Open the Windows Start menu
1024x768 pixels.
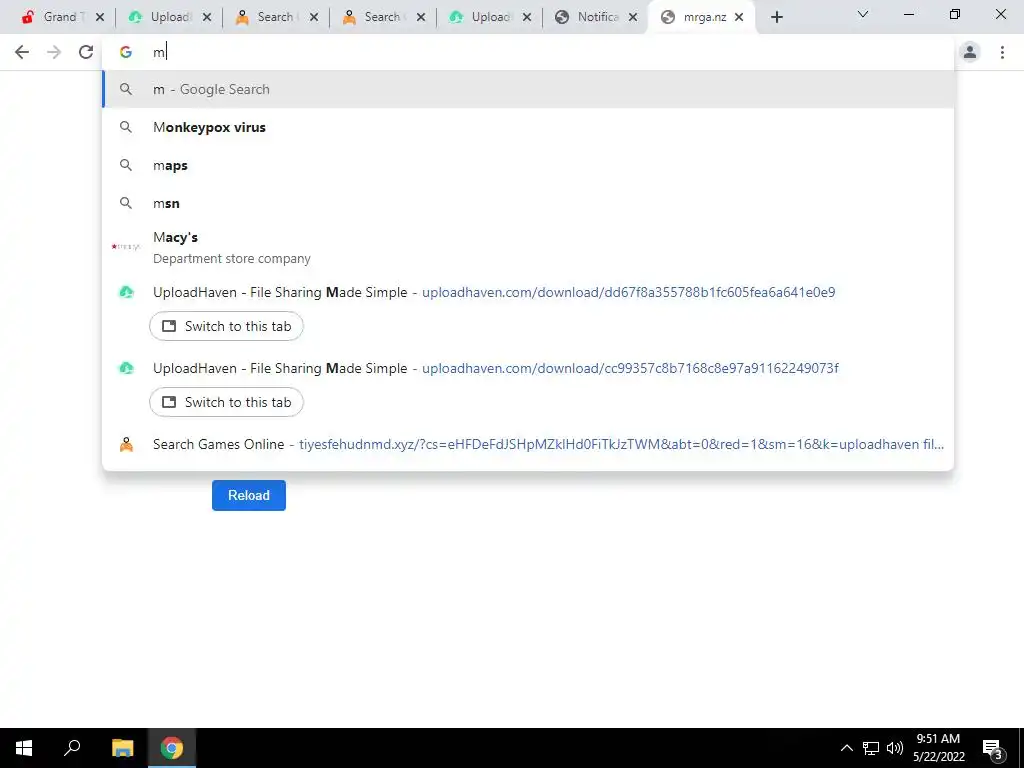pyautogui.click(x=24, y=748)
